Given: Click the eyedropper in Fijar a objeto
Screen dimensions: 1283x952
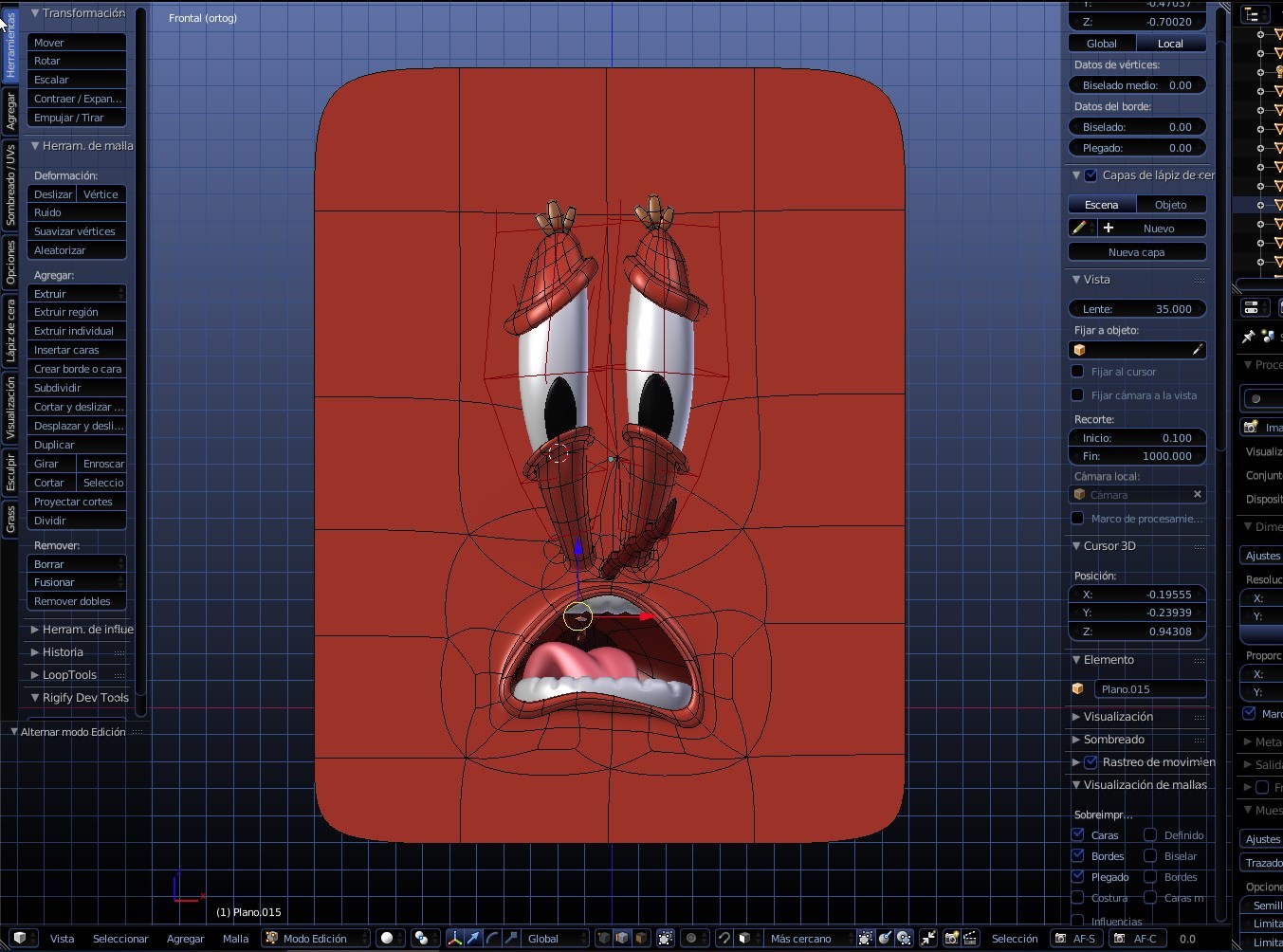Looking at the screenshot, I should click(x=1198, y=350).
